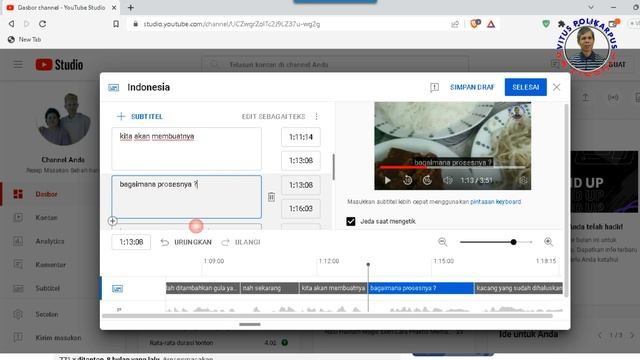Rewind 10 seconds in video preview

click(x=407, y=180)
